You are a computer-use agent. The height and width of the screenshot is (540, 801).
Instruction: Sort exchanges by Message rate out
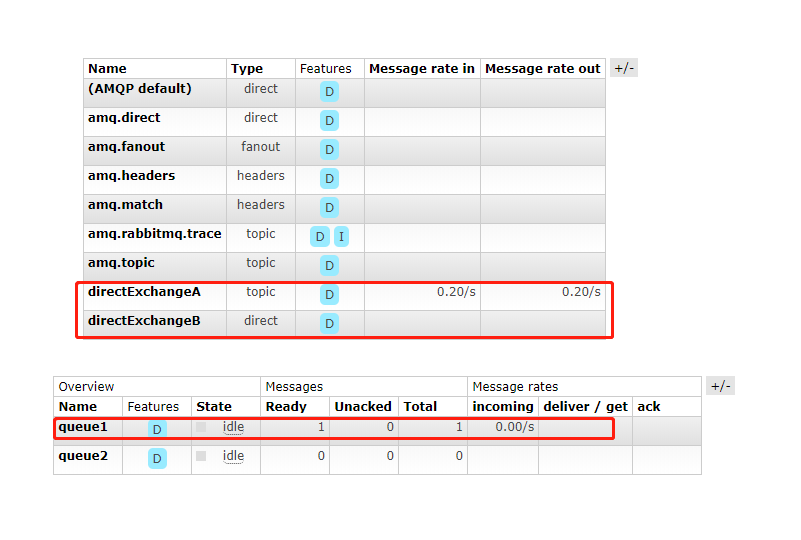[x=543, y=68]
